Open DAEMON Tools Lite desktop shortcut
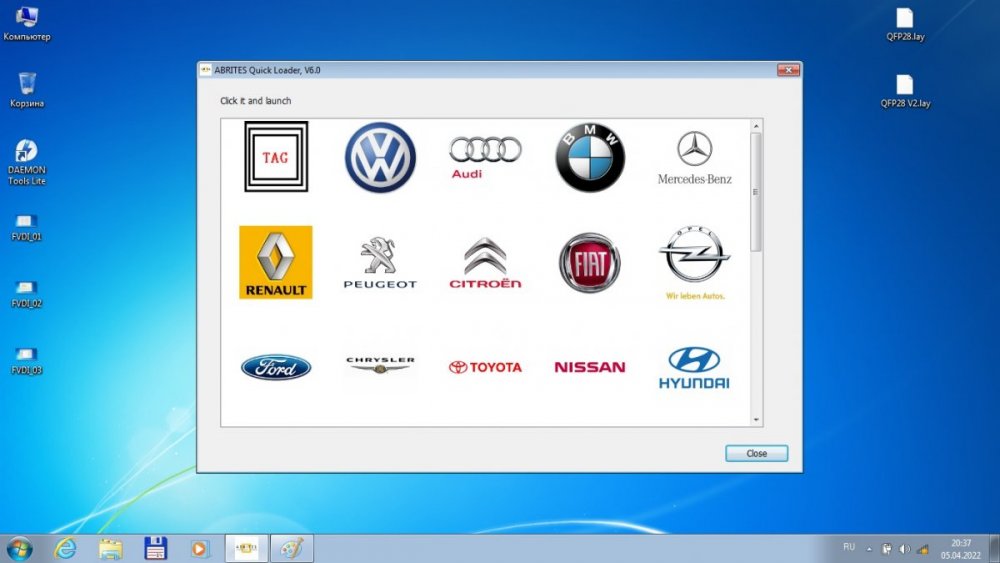Viewport: 1000px width, 563px height. [26, 160]
